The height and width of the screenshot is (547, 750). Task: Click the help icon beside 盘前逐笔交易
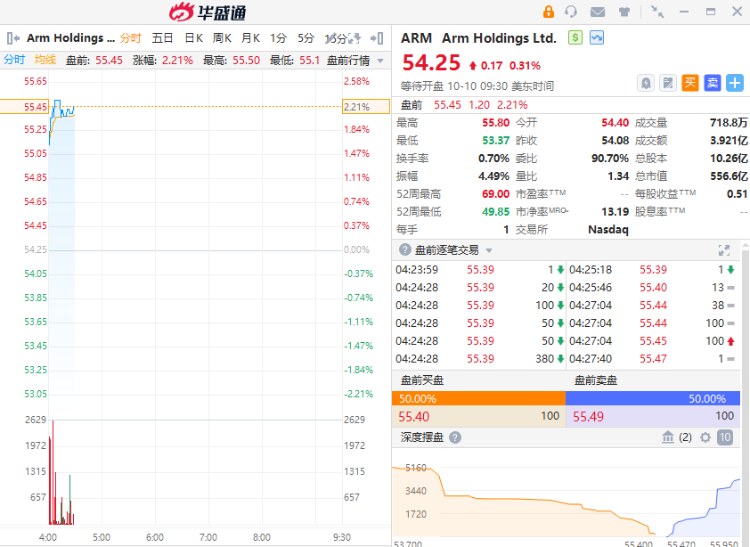coord(405,250)
